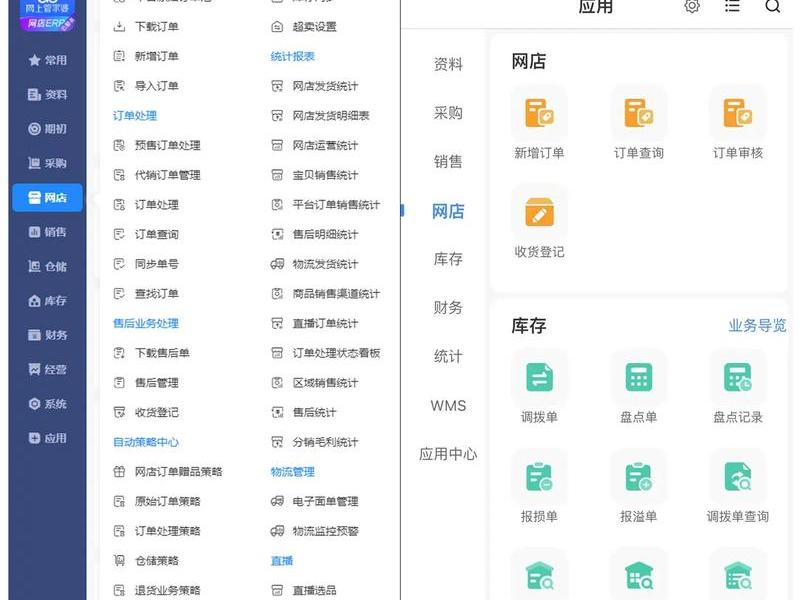Open 盘点记录 inventory icon

(738, 377)
